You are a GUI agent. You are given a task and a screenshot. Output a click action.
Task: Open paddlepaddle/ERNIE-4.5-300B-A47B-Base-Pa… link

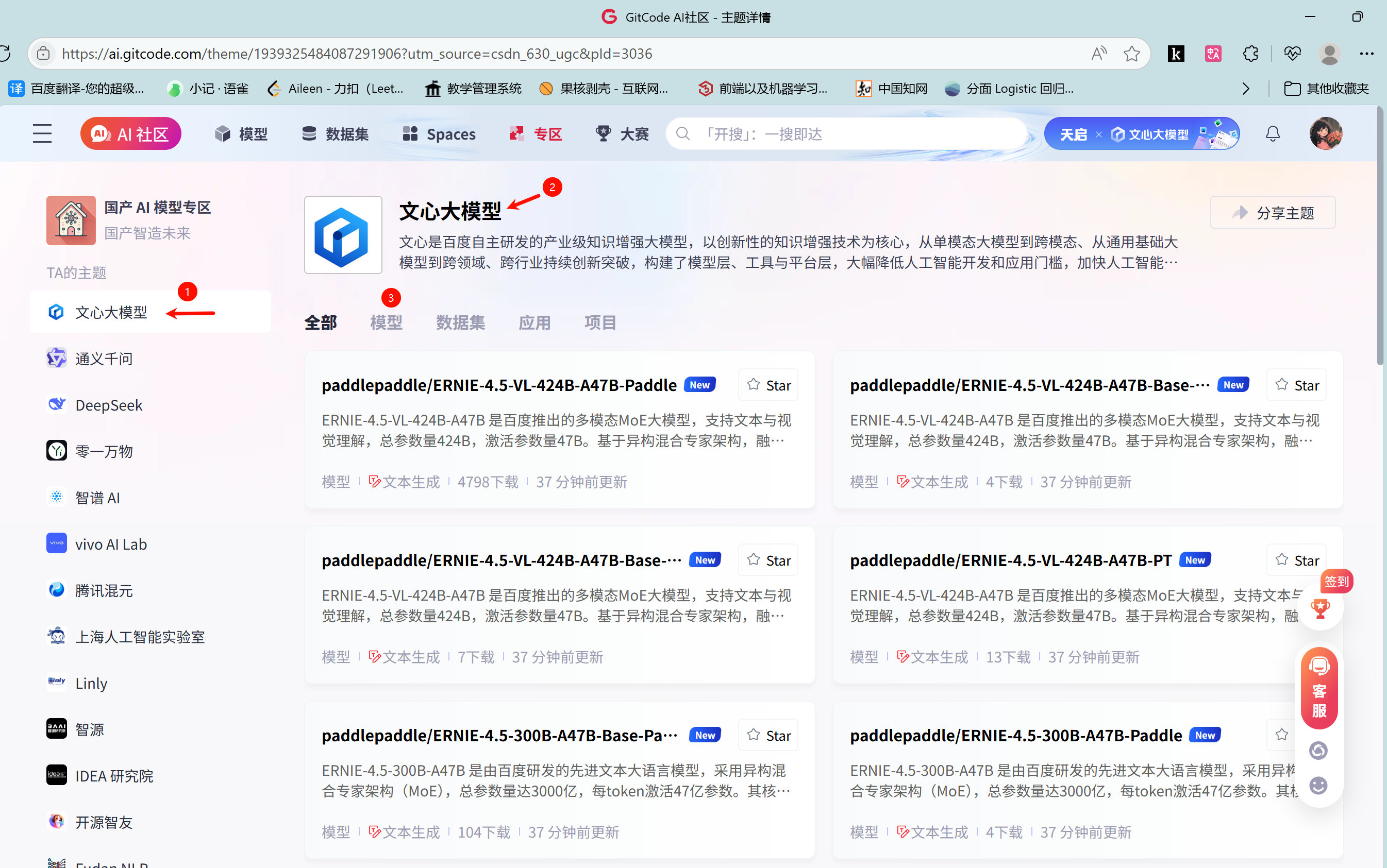click(499, 735)
